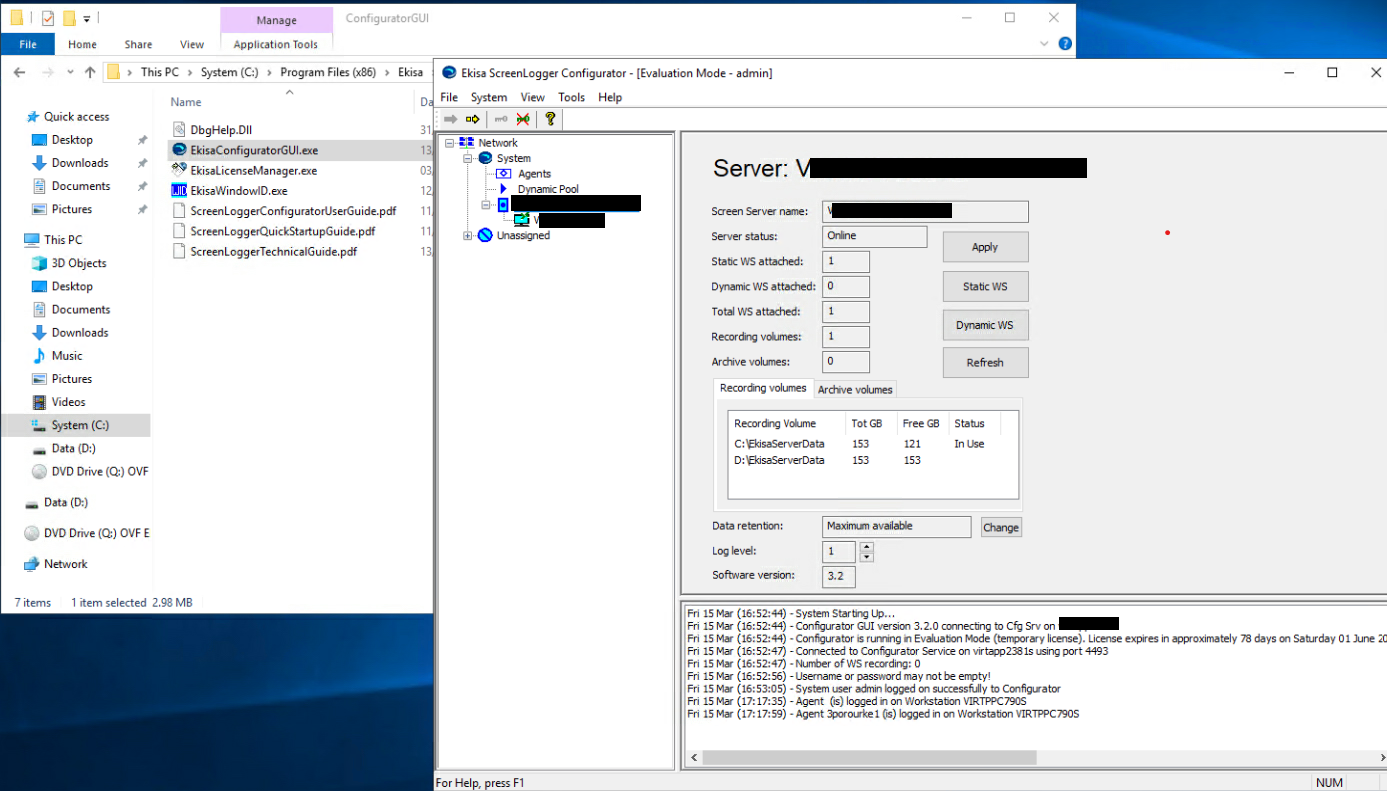Click the grey key icon in Configurator toolbar
Screen dimensions: 1387x791
coord(500,119)
